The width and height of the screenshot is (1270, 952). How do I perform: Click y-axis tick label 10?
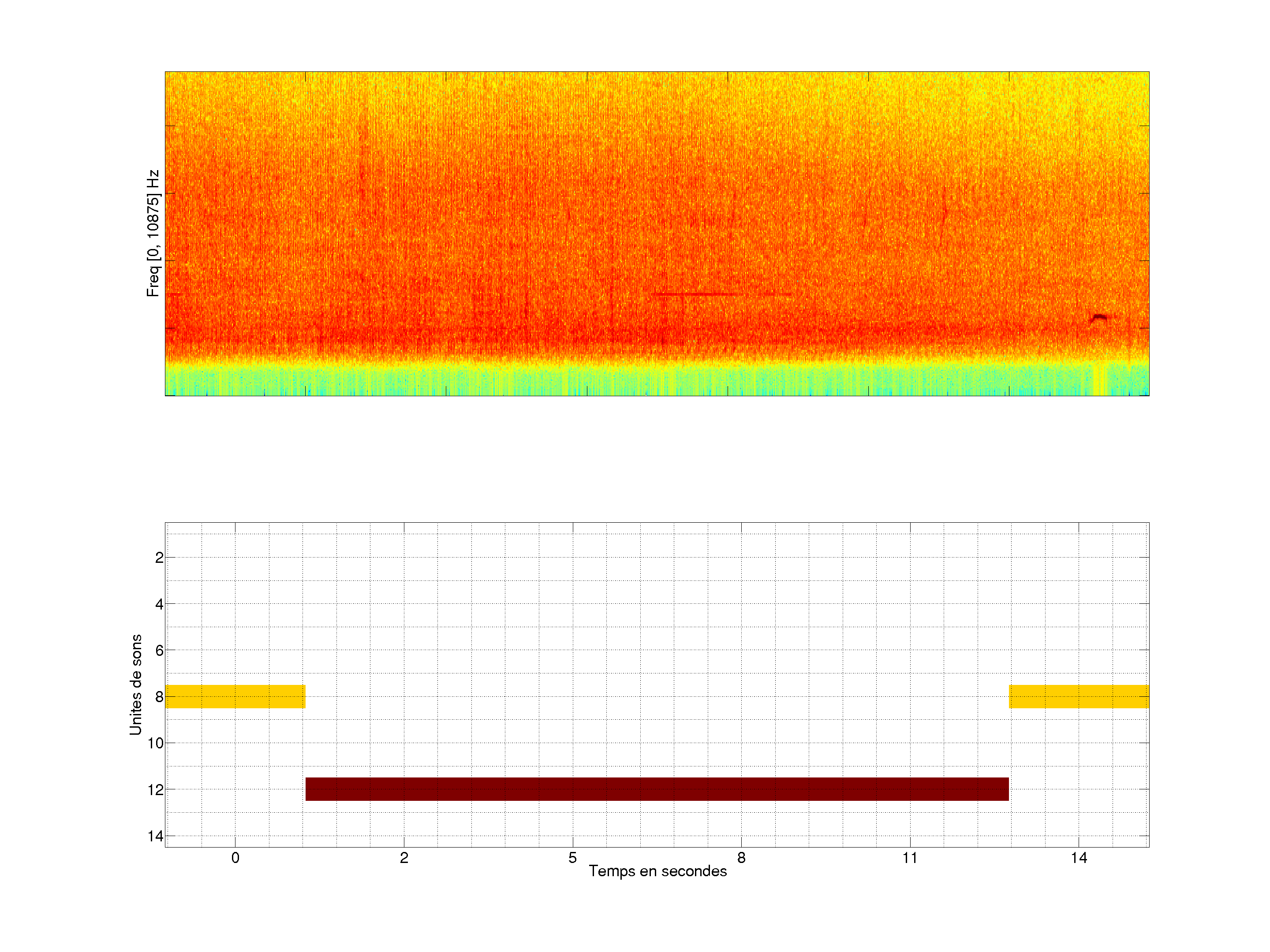tap(156, 743)
